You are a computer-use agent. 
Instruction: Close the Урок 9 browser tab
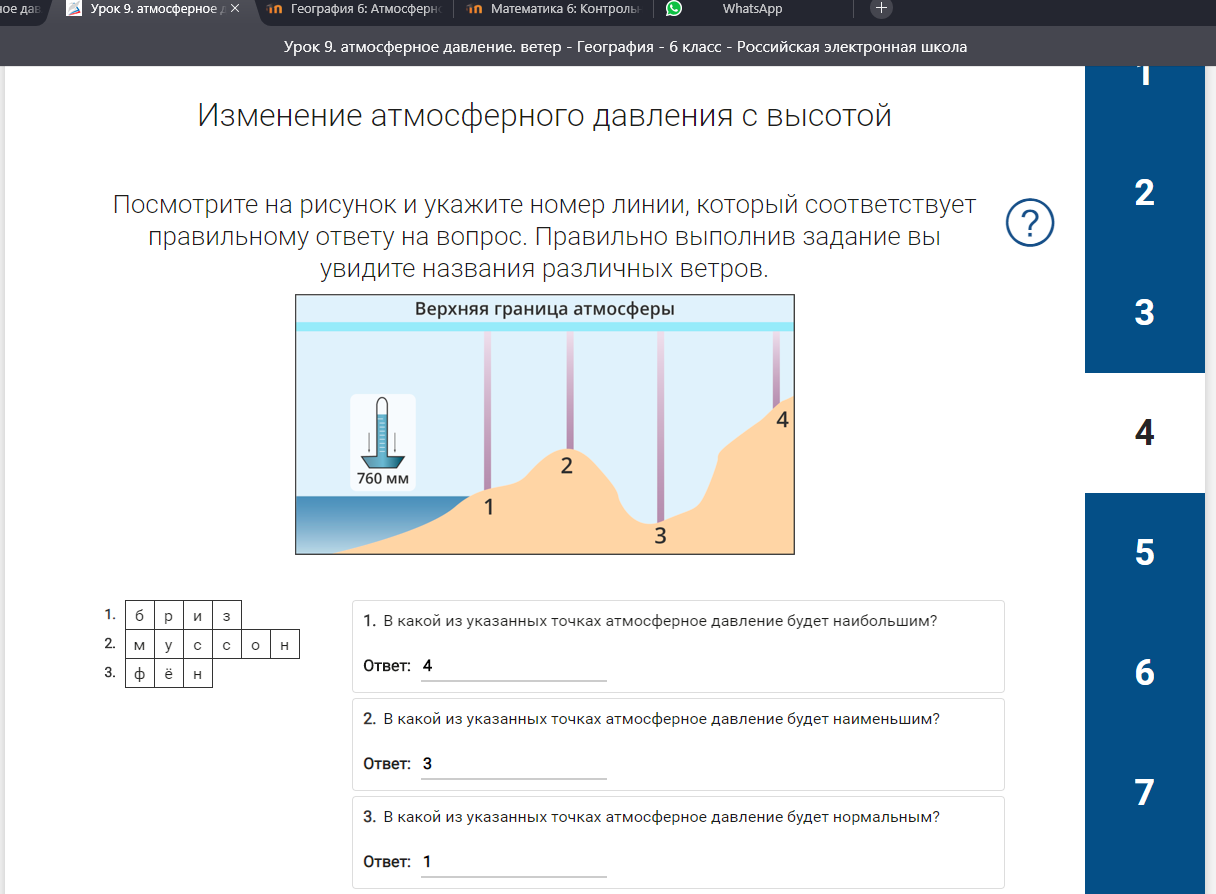pos(233,8)
